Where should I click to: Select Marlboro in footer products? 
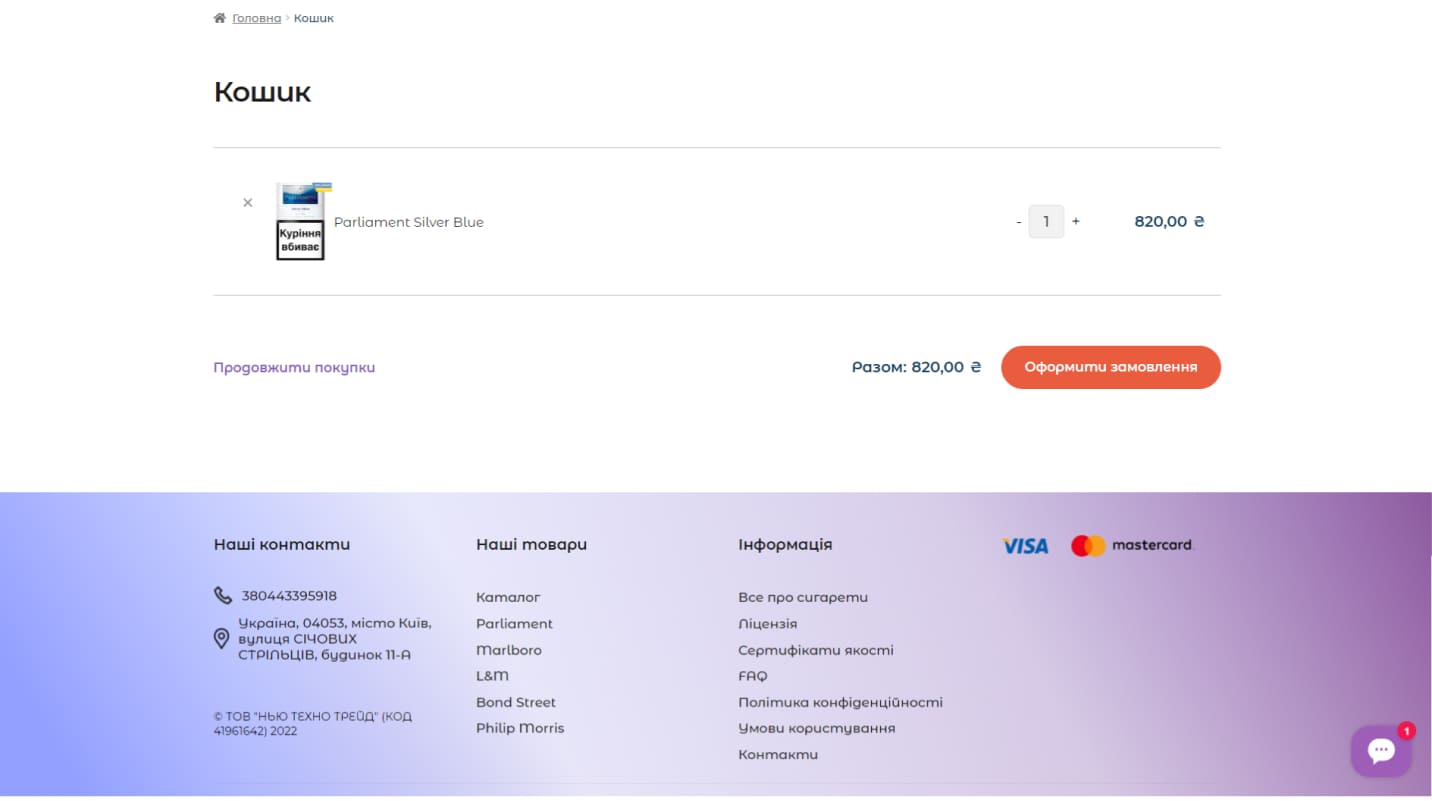click(509, 650)
